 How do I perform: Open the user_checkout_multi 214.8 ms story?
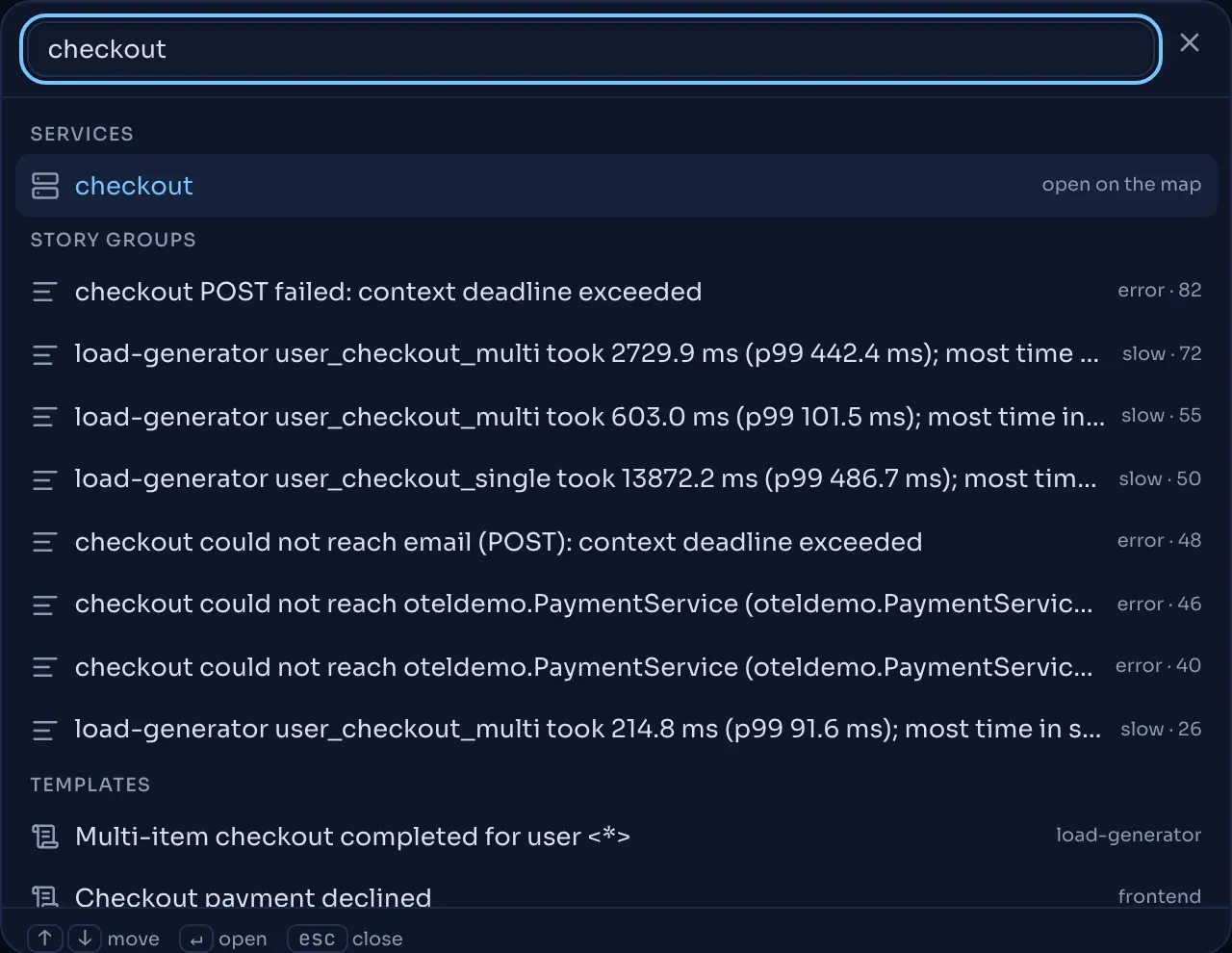(x=616, y=730)
